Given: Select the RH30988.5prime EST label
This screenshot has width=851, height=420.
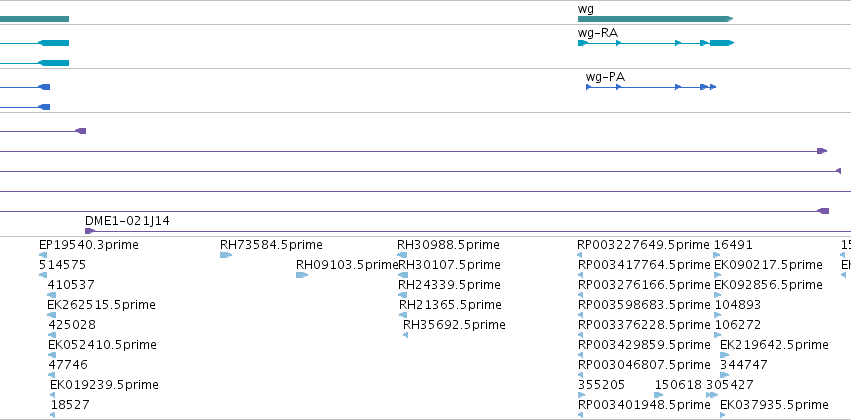Looking at the screenshot, I should [x=448, y=245].
